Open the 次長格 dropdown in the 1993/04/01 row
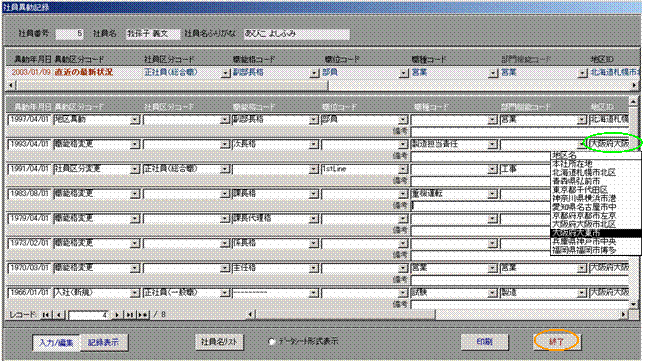Viewport: 645px width, 362px height. click(x=314, y=144)
